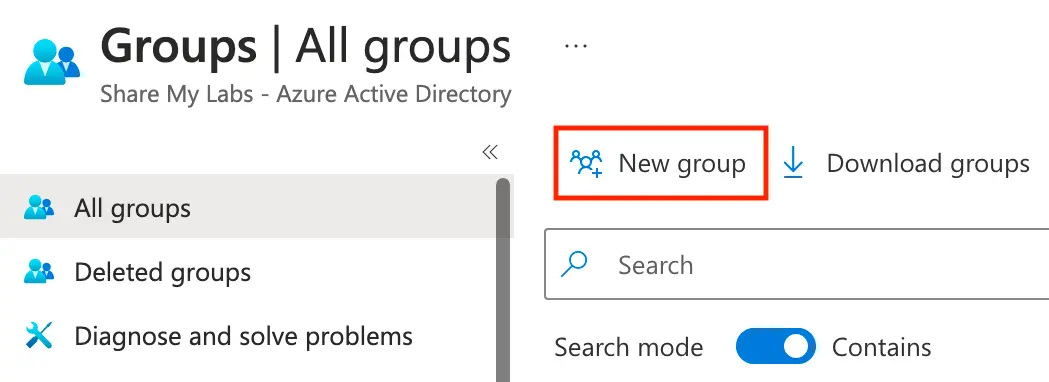Focus the Search groups input field
This screenshot has width=1049, height=382.
coord(797,264)
